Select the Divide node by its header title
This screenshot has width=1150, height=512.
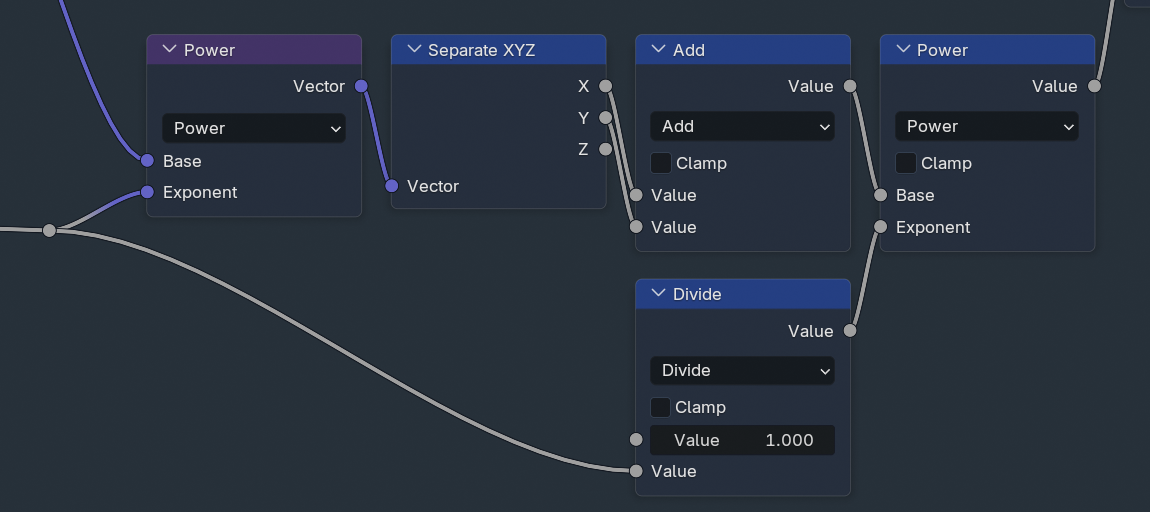(x=697, y=294)
